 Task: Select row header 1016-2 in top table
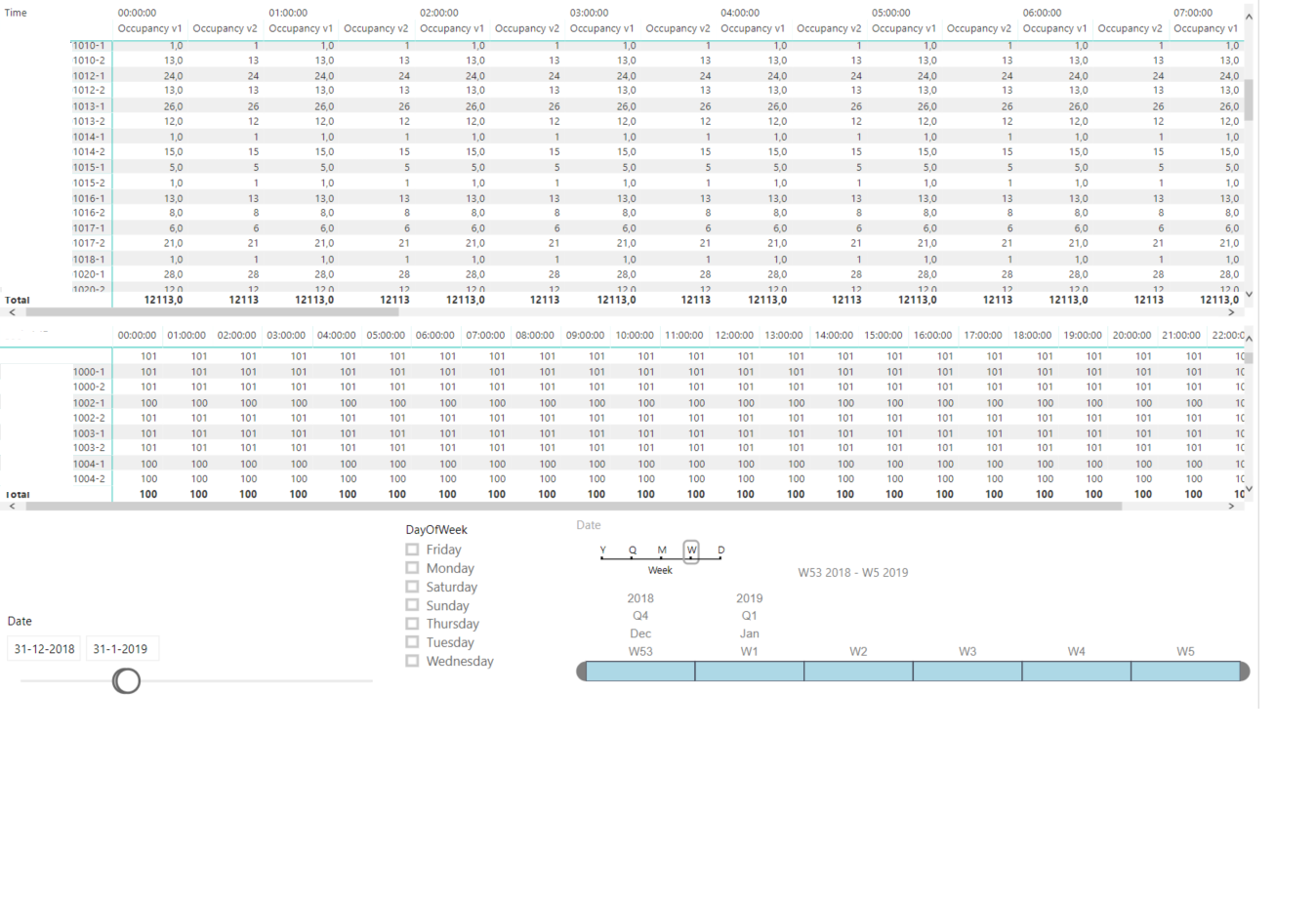click(89, 213)
